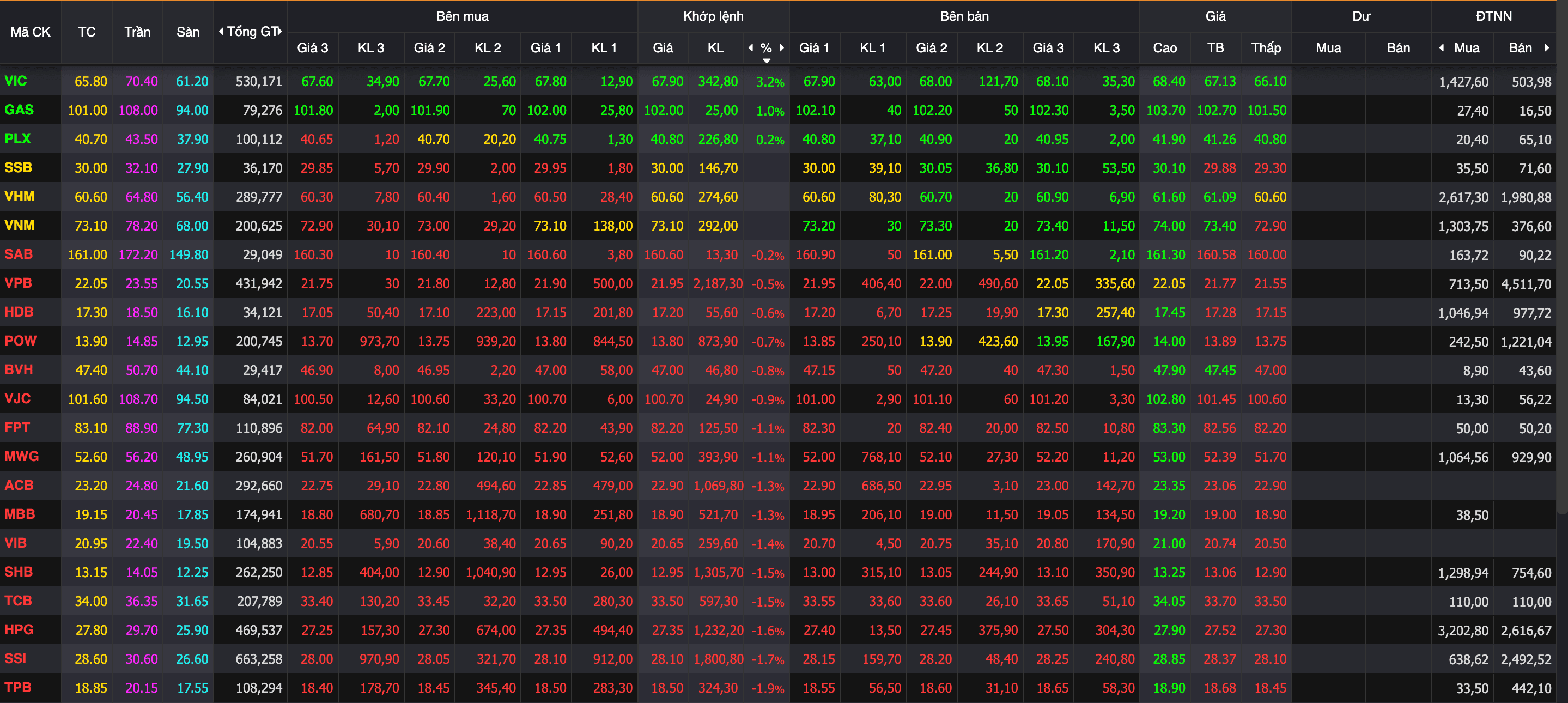Click the Bên mua group header

click(x=462, y=16)
